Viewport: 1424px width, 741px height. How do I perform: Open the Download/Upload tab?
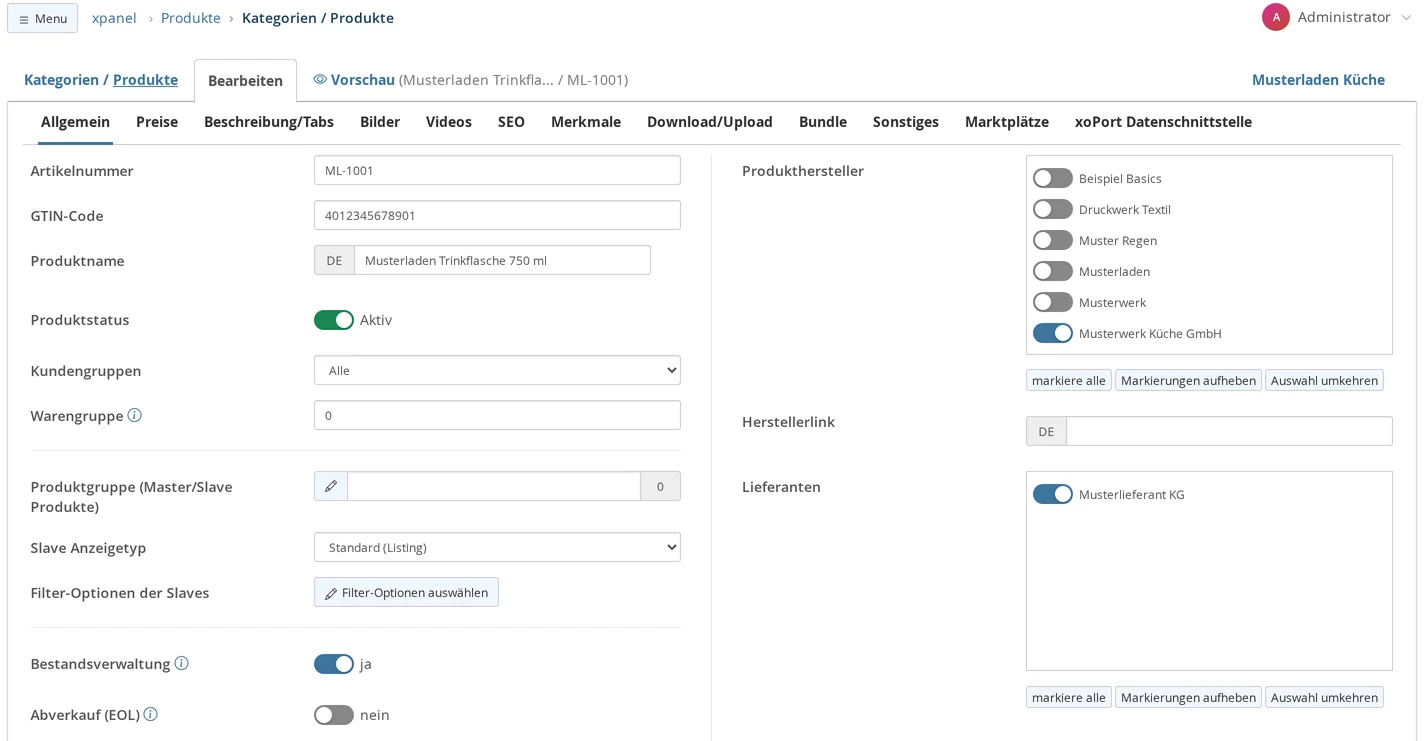tap(710, 122)
